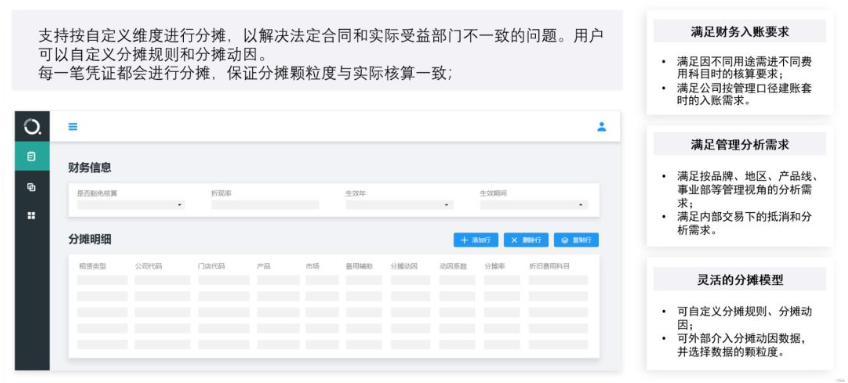Click the topmost cell under 租赁类型
848x383 pixels.
coord(102,280)
